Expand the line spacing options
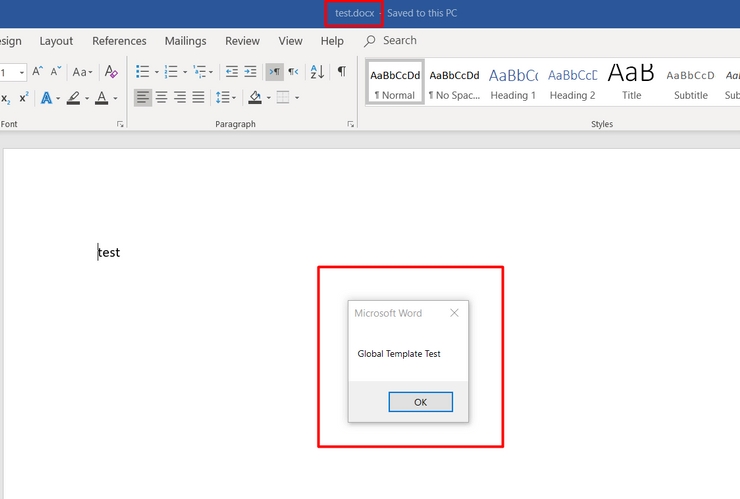This screenshot has width=740, height=499. [x=225, y=98]
